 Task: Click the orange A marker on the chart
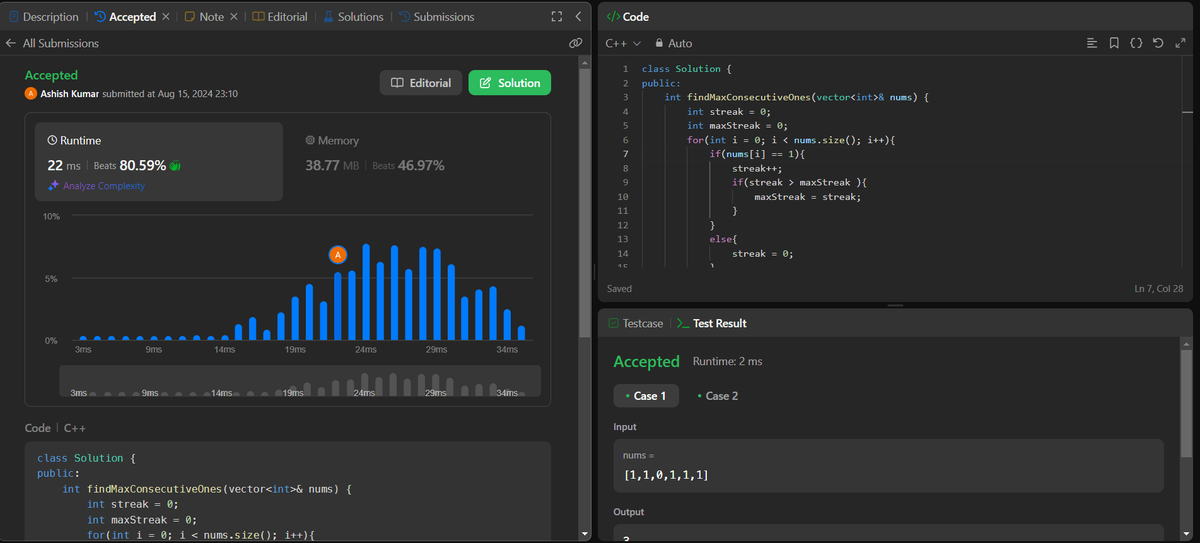click(338, 255)
